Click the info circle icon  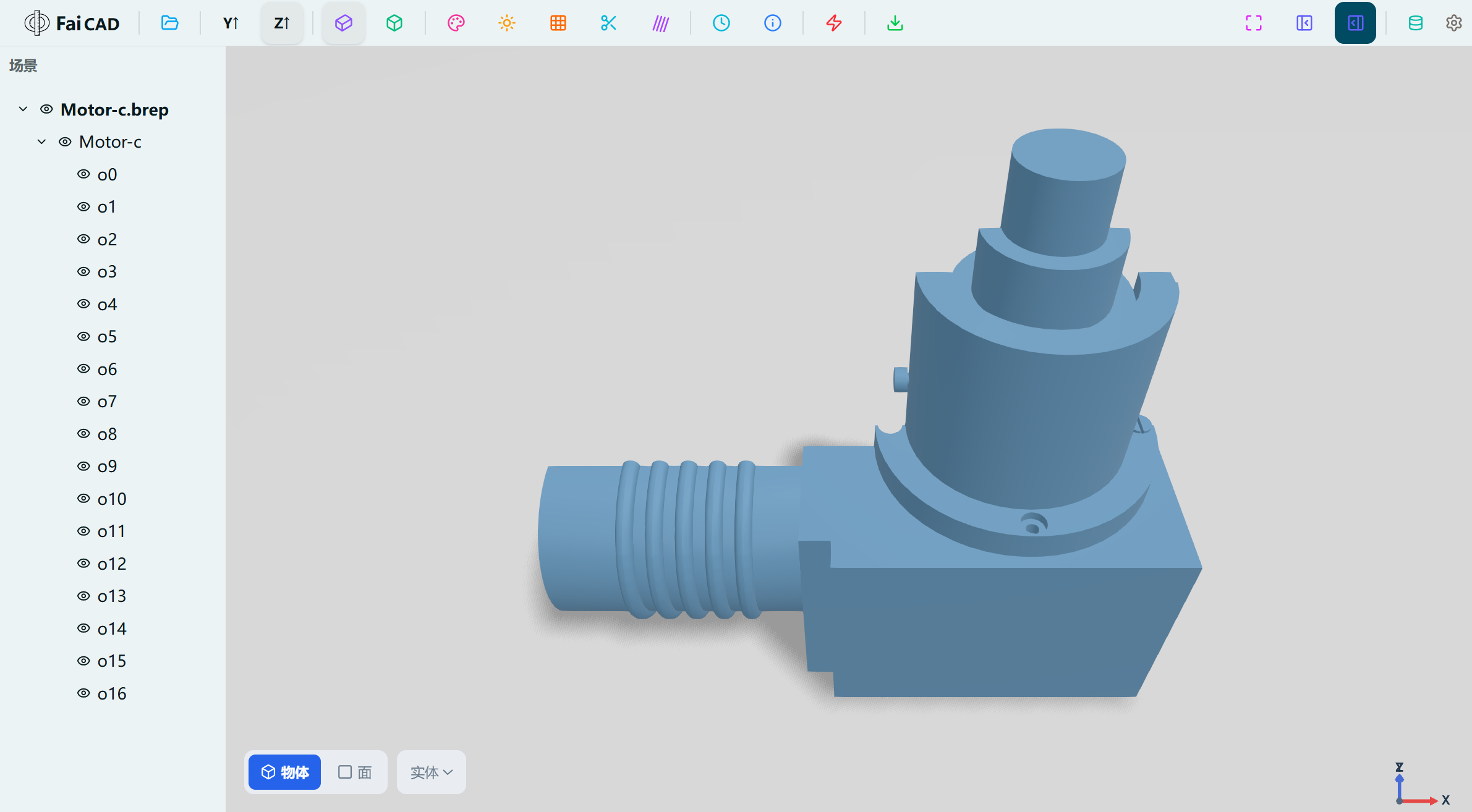tap(773, 23)
